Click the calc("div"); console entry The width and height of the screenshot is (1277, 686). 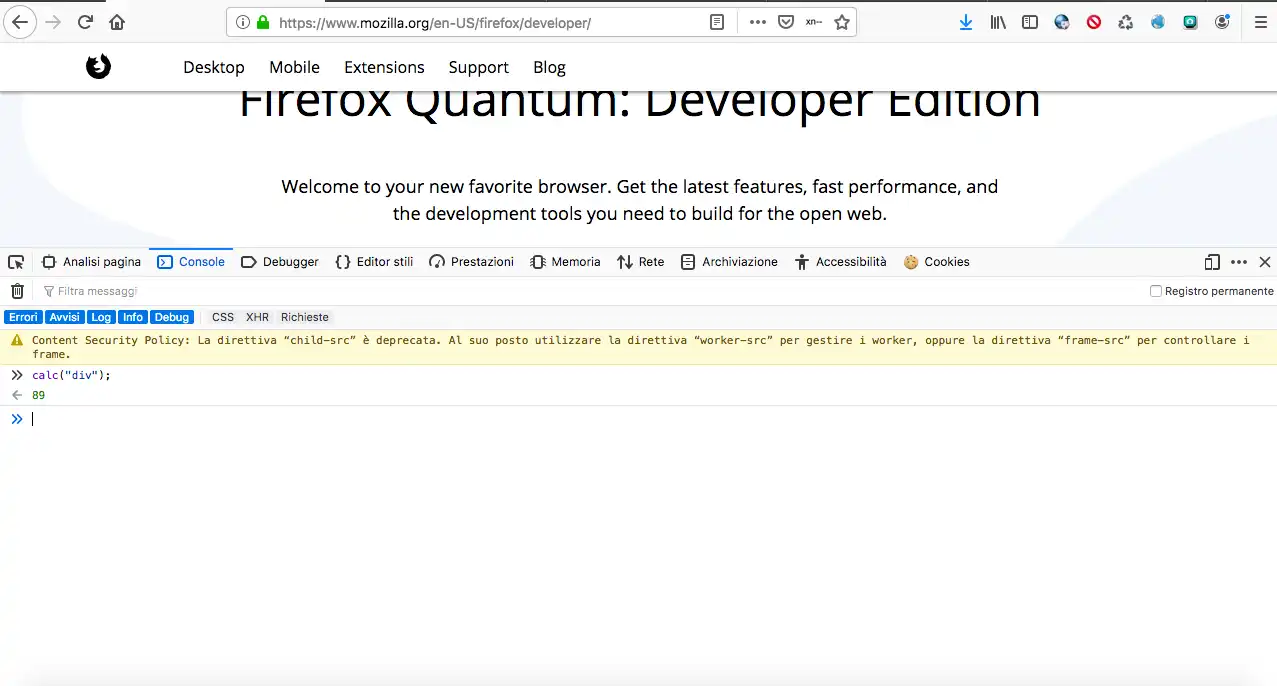click(71, 375)
